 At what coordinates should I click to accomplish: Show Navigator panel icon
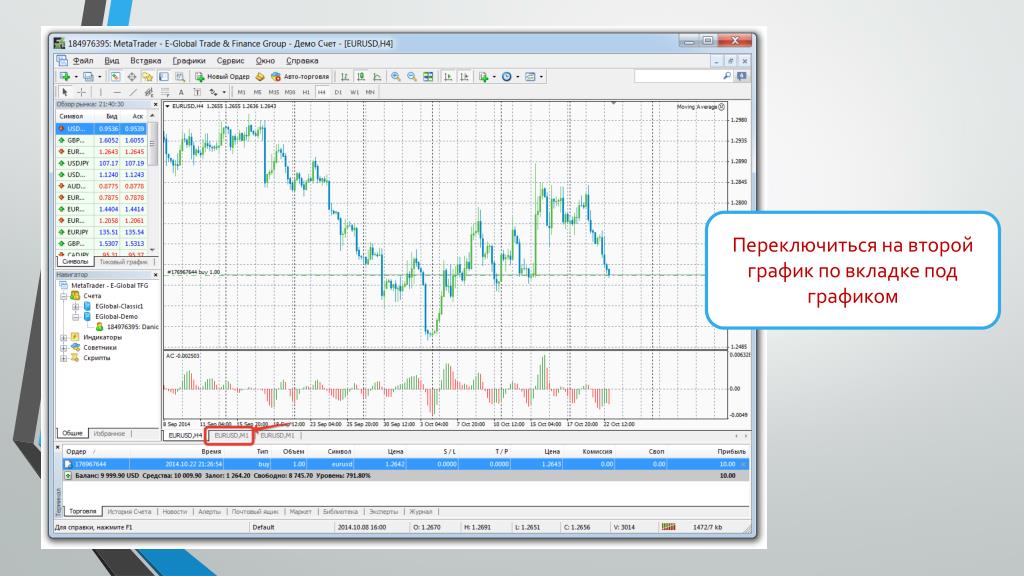[x=148, y=76]
